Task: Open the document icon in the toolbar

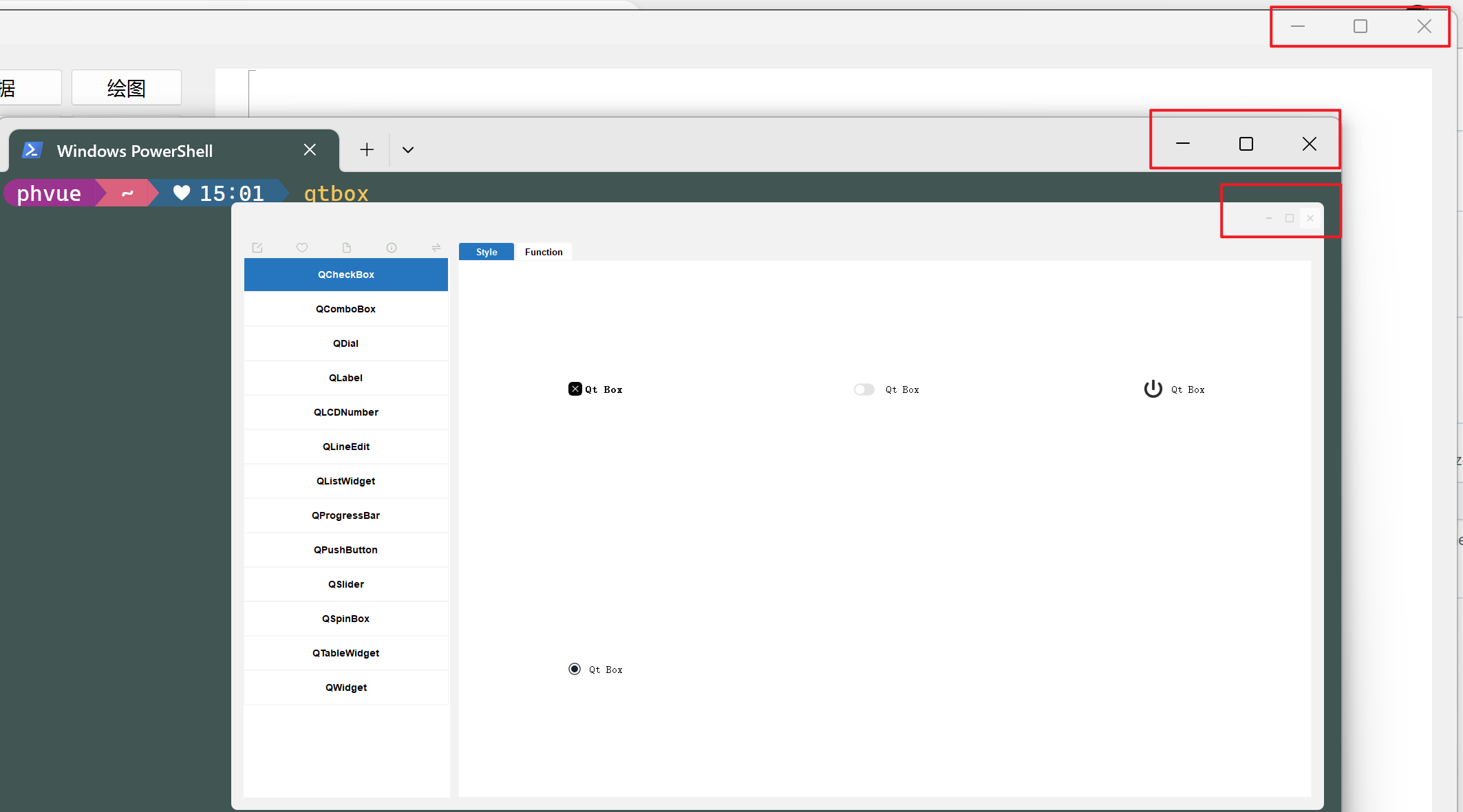Action: (x=347, y=248)
